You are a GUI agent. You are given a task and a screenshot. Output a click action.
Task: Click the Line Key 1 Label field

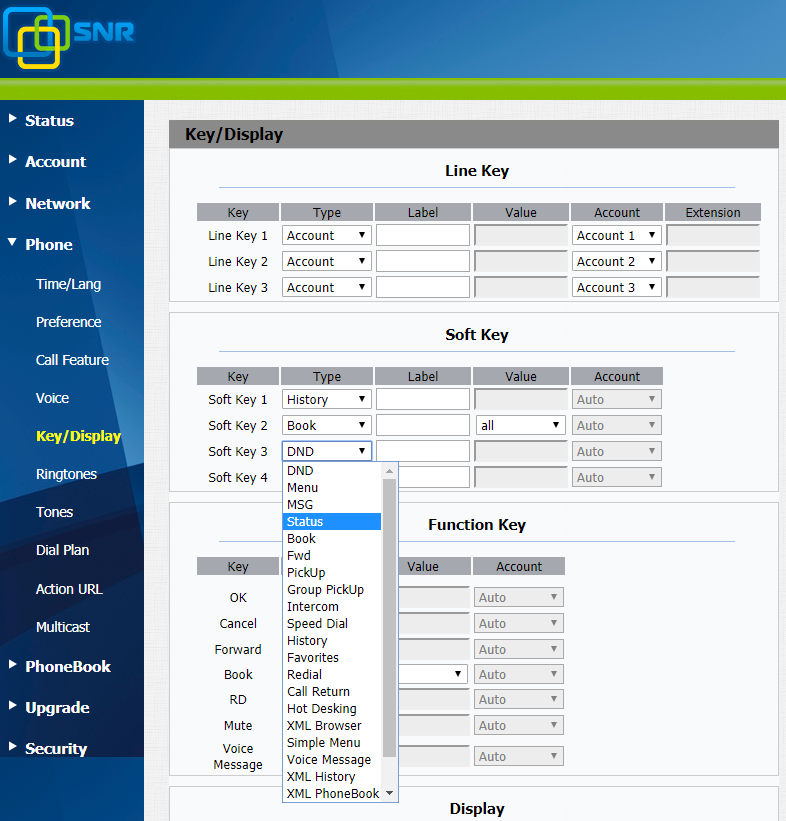(x=422, y=236)
